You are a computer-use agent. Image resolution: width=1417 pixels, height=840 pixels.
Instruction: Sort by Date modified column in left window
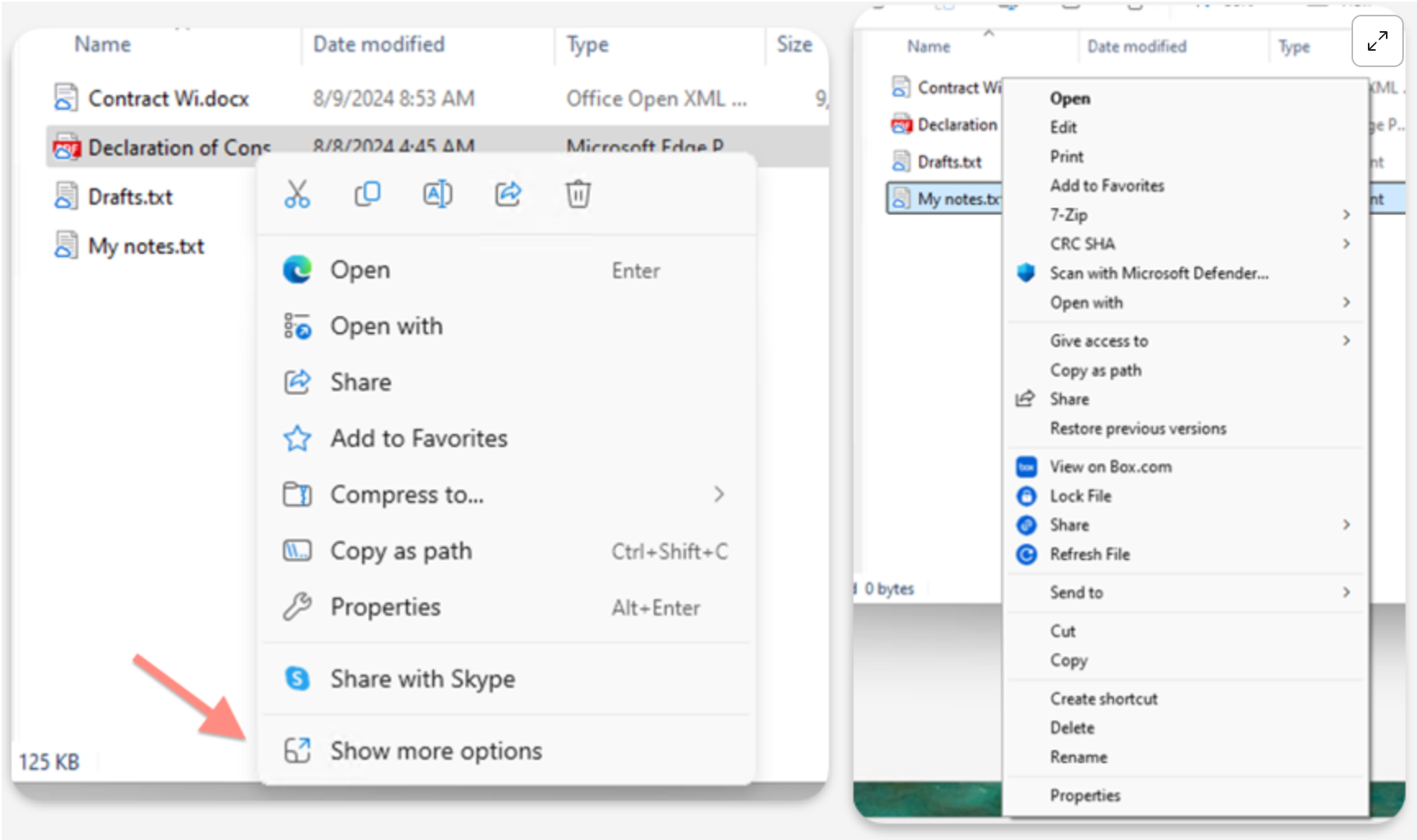378,44
